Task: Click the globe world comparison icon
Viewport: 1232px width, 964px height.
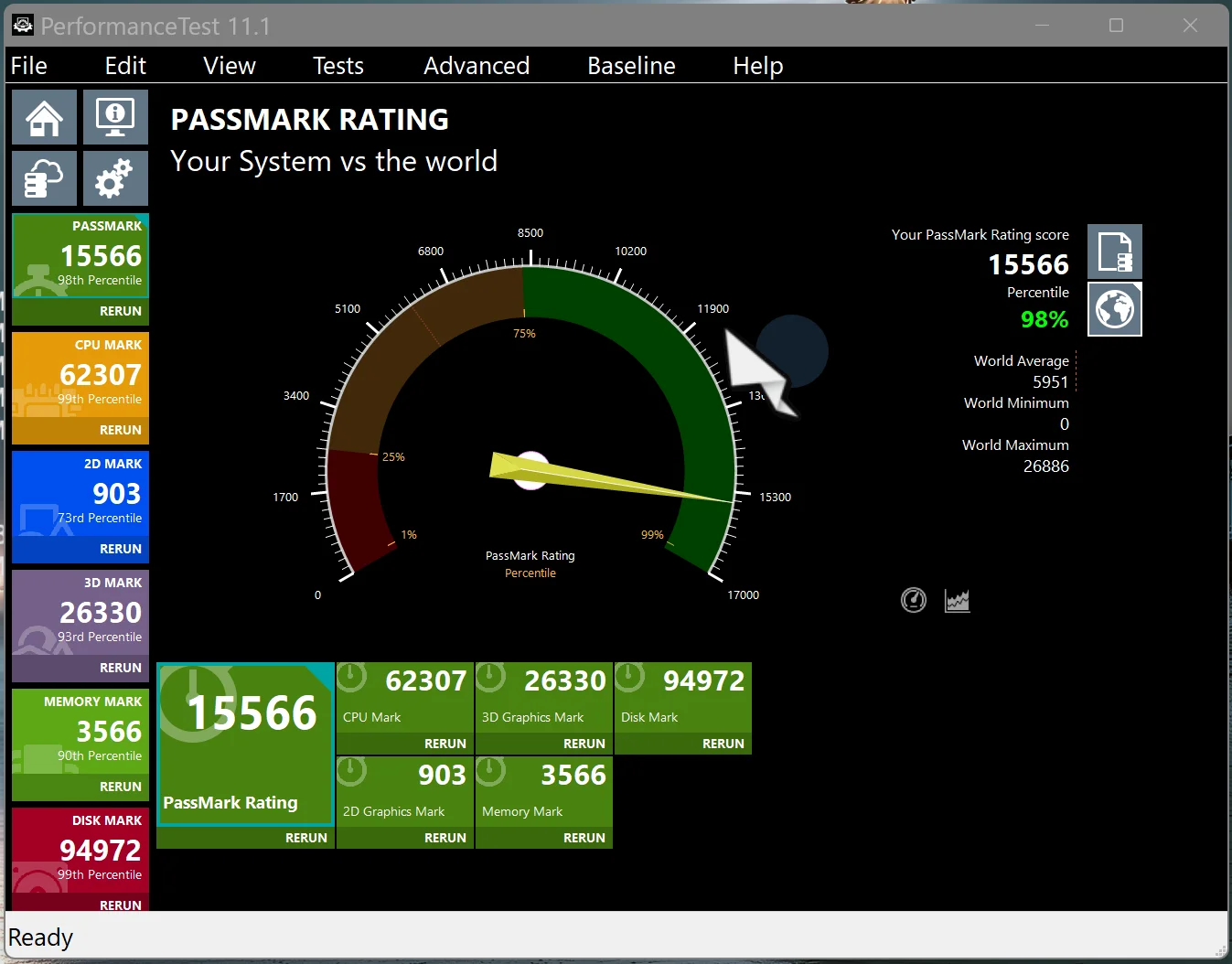Action: (1115, 309)
